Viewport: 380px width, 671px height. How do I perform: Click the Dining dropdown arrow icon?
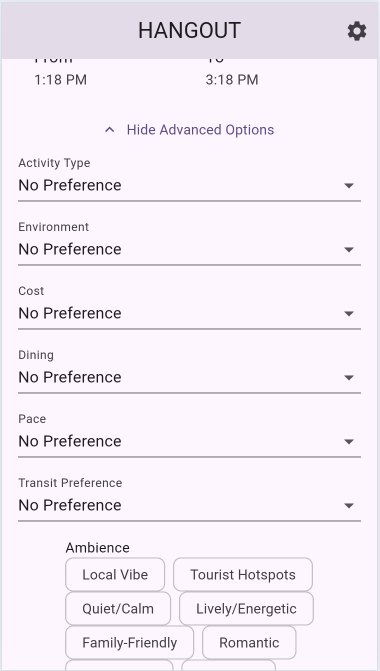[349, 377]
